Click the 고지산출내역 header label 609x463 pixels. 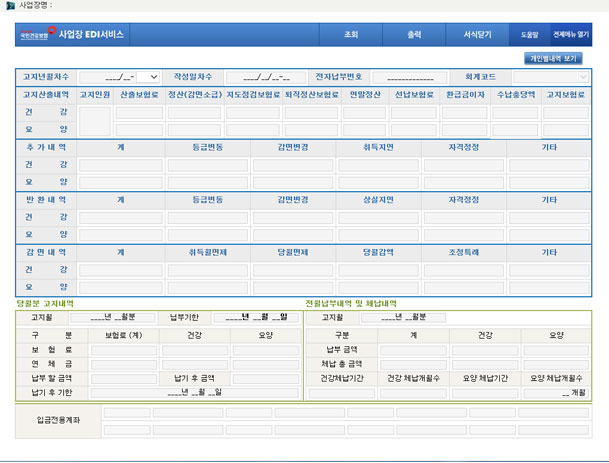click(x=46, y=94)
